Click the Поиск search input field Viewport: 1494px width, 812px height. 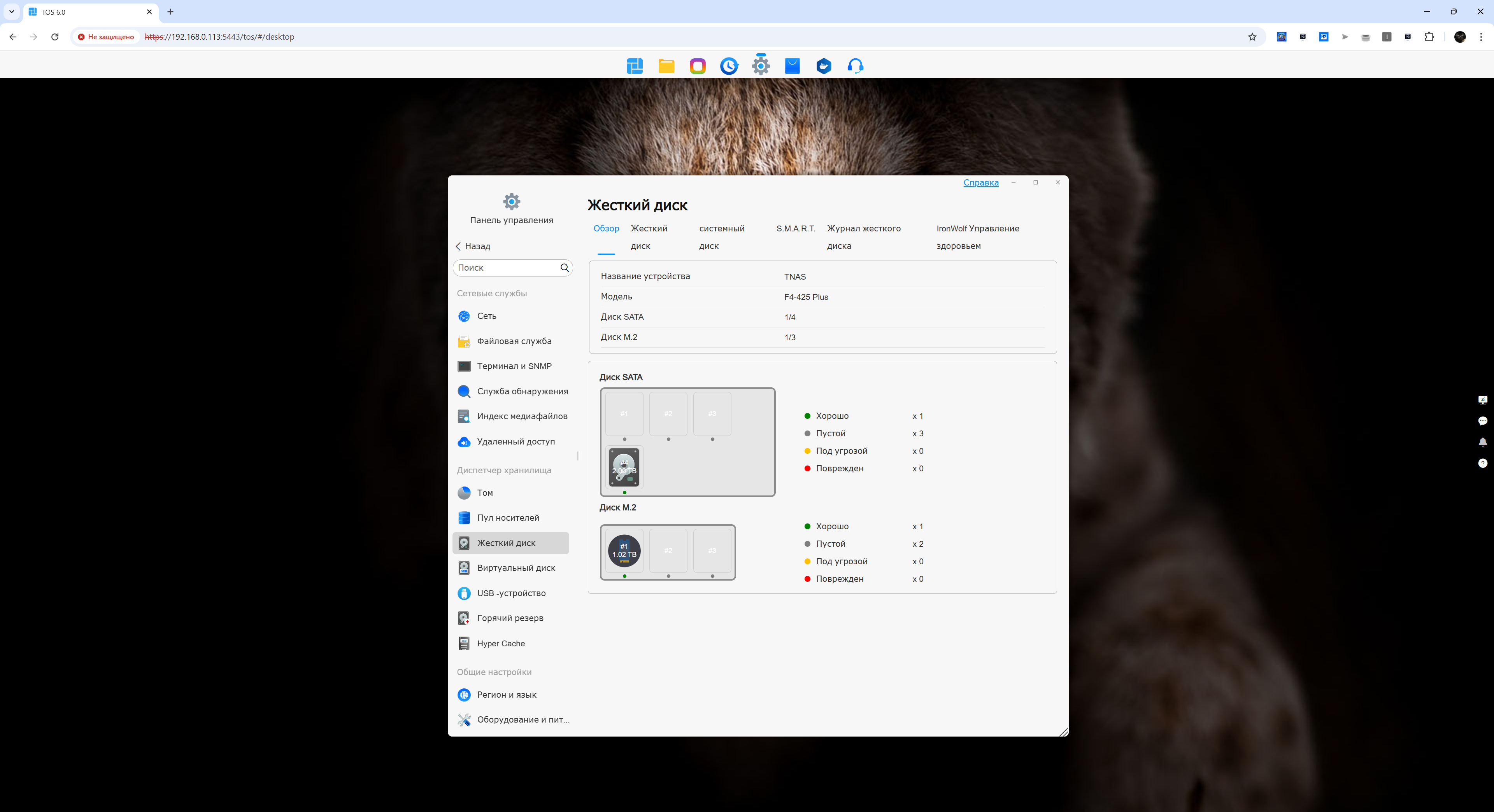(x=506, y=268)
